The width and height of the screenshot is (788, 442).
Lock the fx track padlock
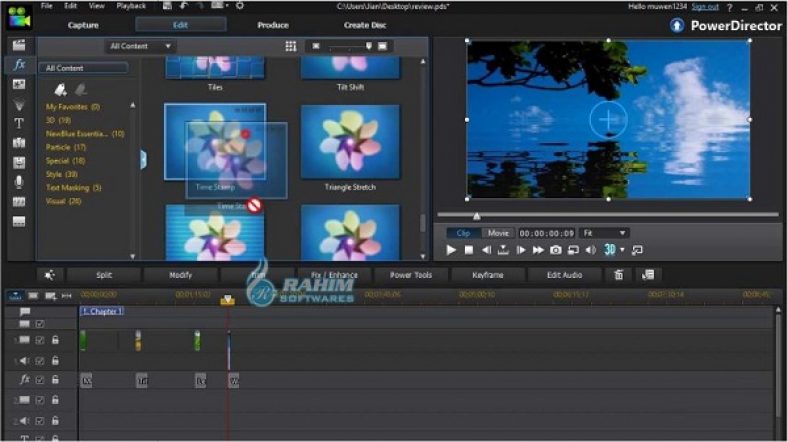pyautogui.click(x=55, y=380)
